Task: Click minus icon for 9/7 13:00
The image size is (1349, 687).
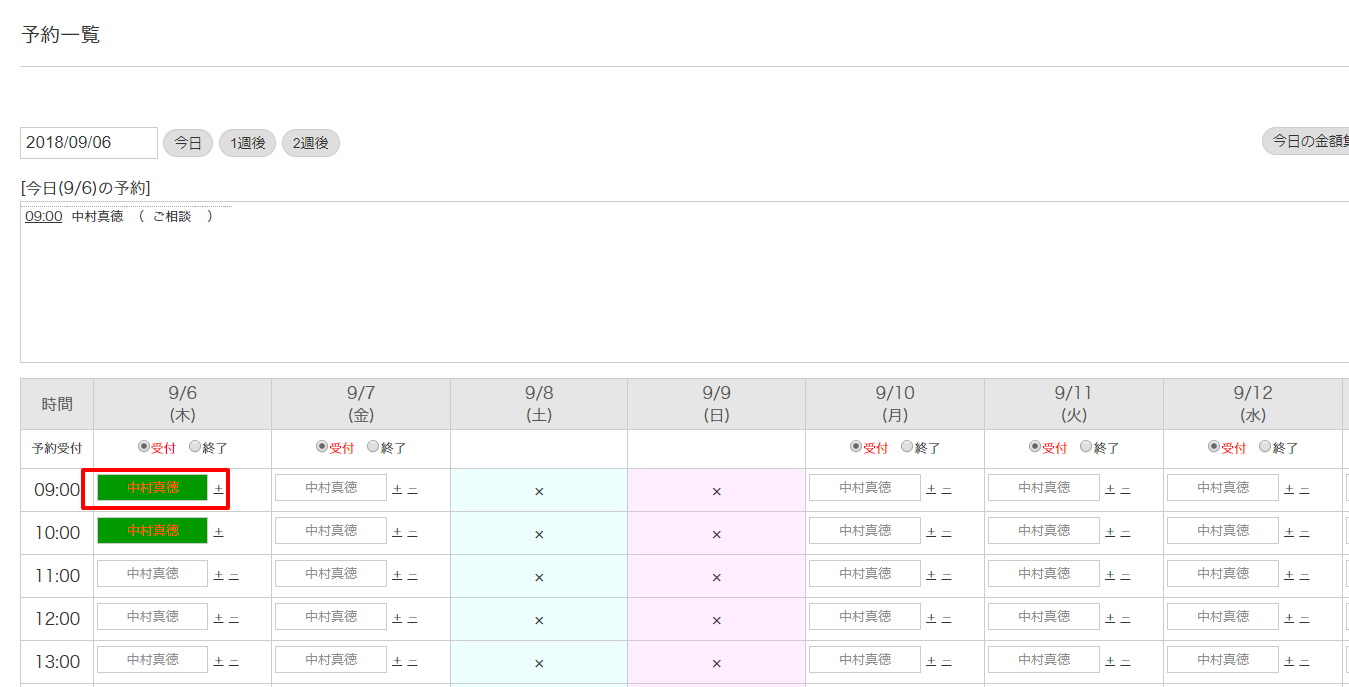Action: coord(413,662)
